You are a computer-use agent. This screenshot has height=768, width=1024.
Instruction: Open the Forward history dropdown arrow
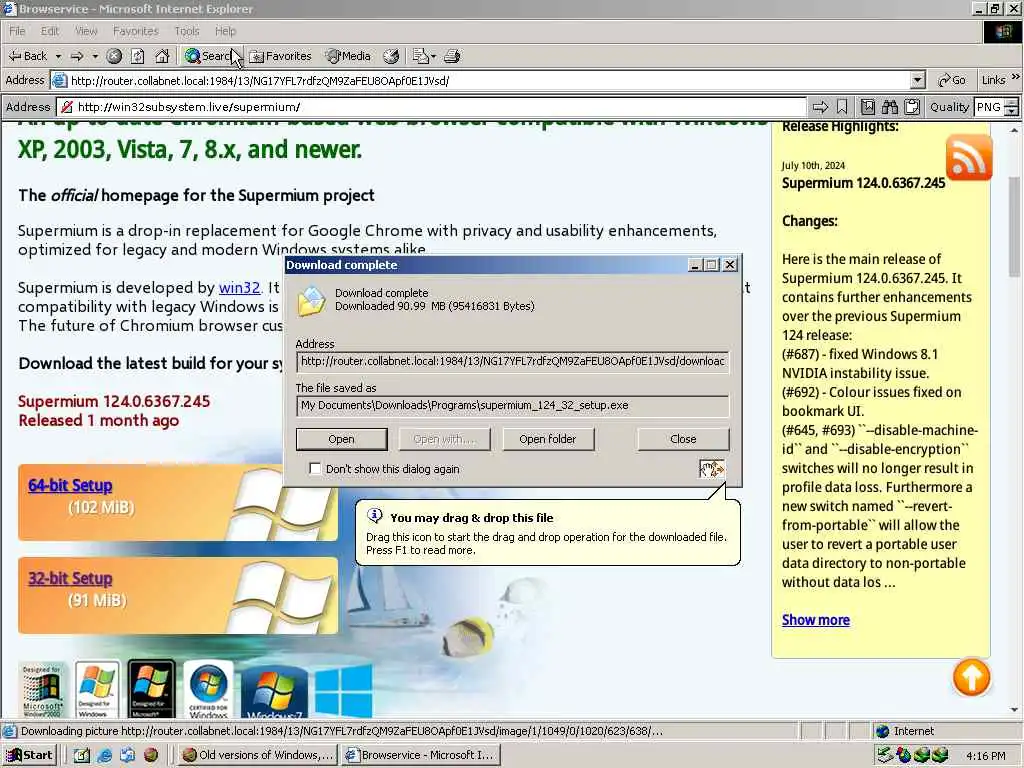95,56
